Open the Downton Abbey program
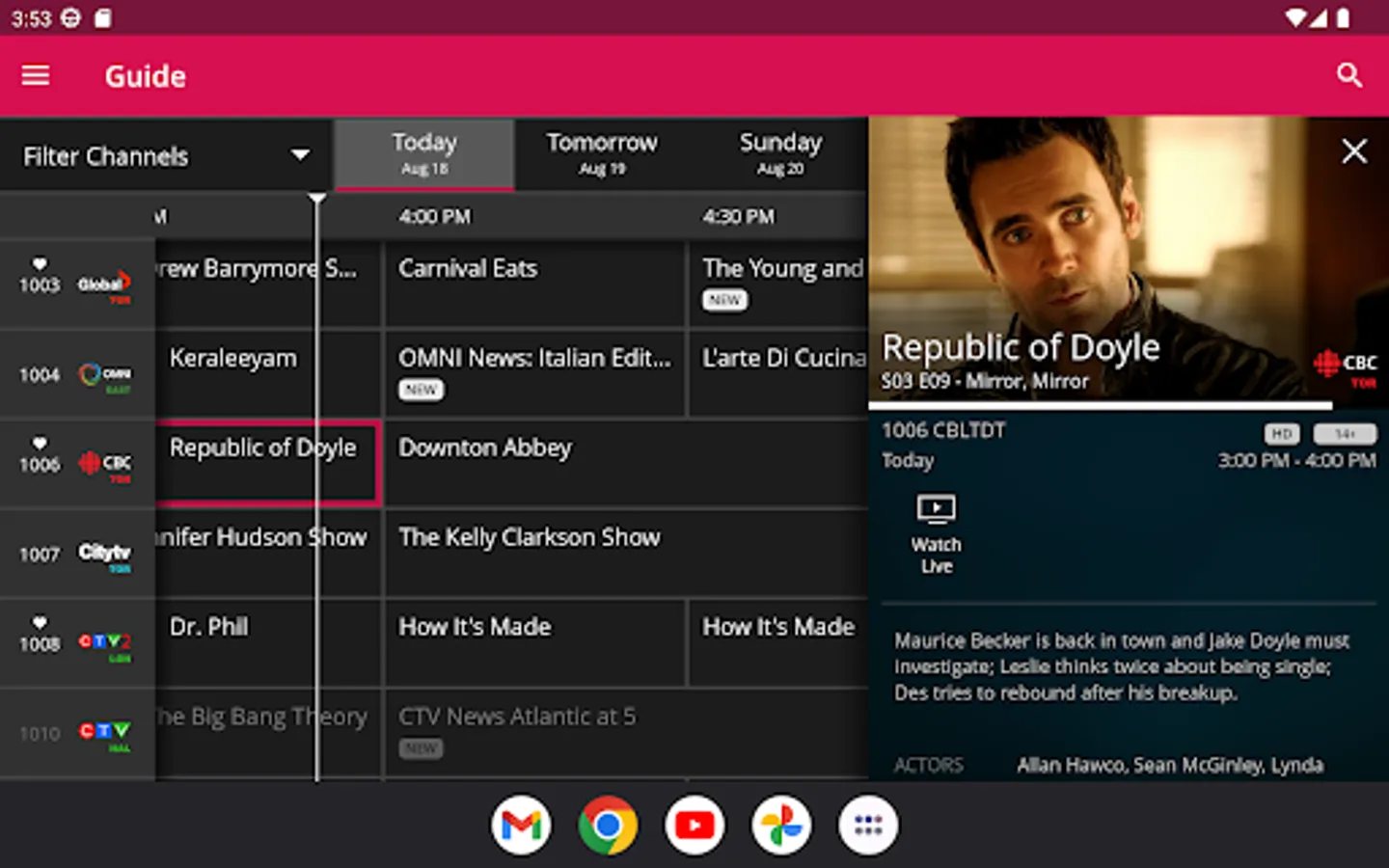Image resolution: width=1389 pixels, height=868 pixels. pyautogui.click(x=627, y=463)
